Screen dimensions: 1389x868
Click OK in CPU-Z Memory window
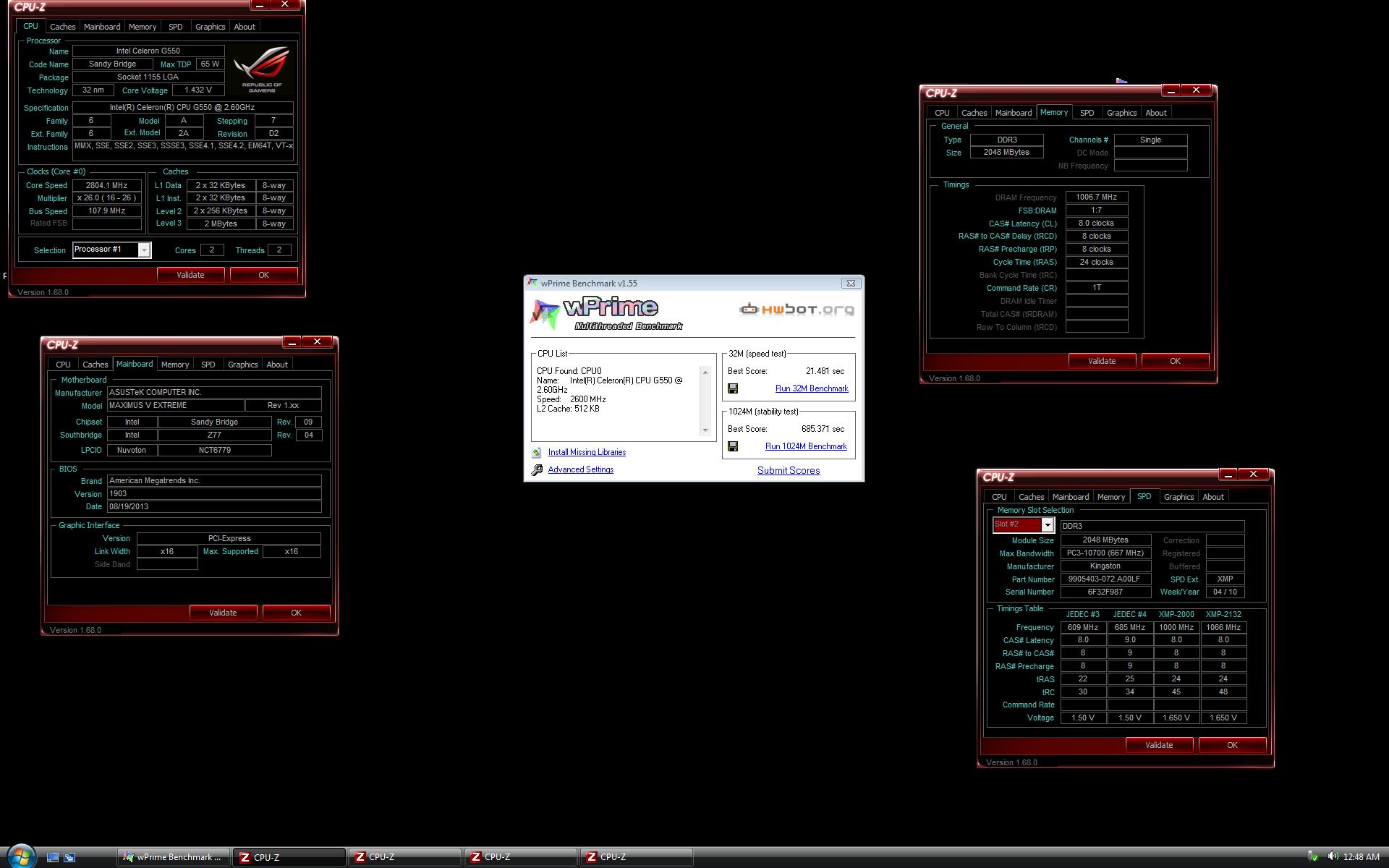(x=1175, y=361)
